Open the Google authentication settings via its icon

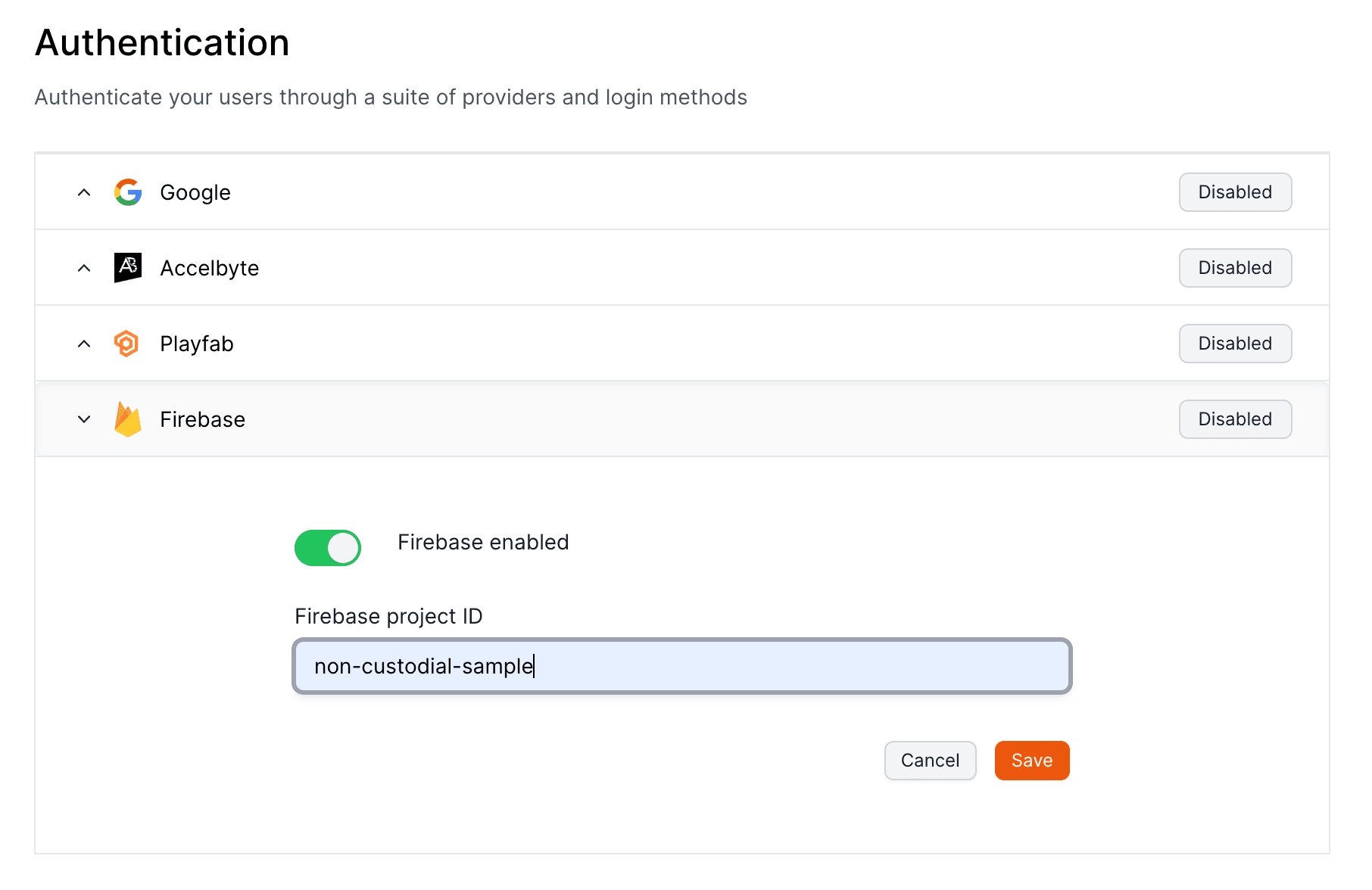pyautogui.click(x=127, y=191)
